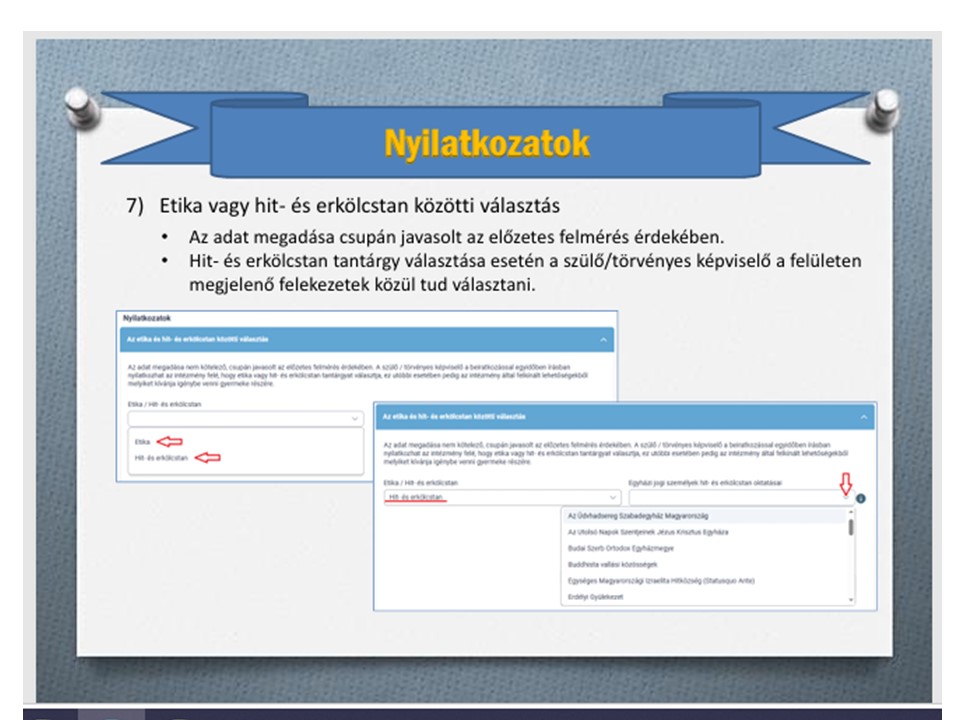
Task: Click the denomination list scrollbar thumb
Action: coord(851,525)
